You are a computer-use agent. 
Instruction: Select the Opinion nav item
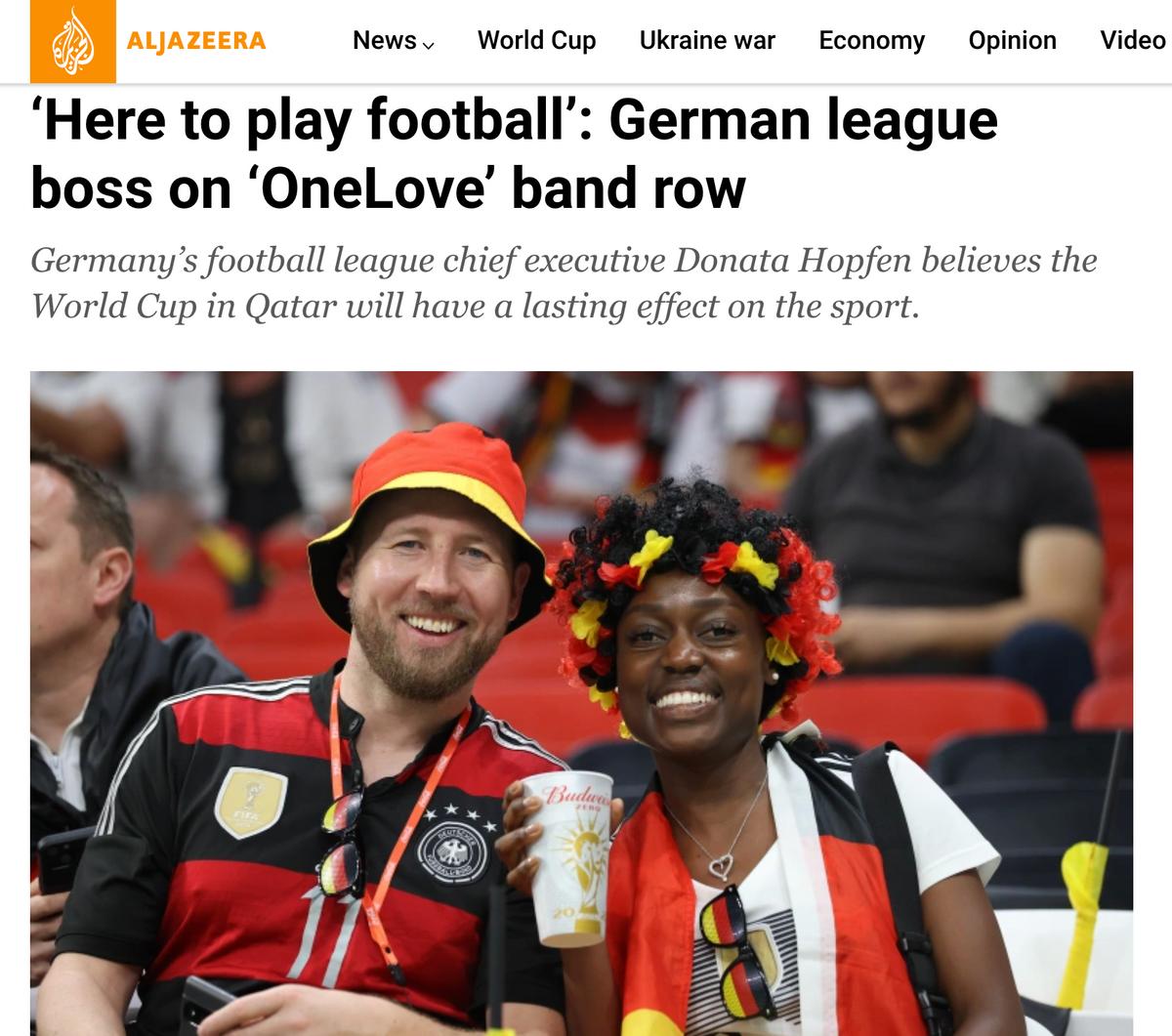tap(1012, 40)
